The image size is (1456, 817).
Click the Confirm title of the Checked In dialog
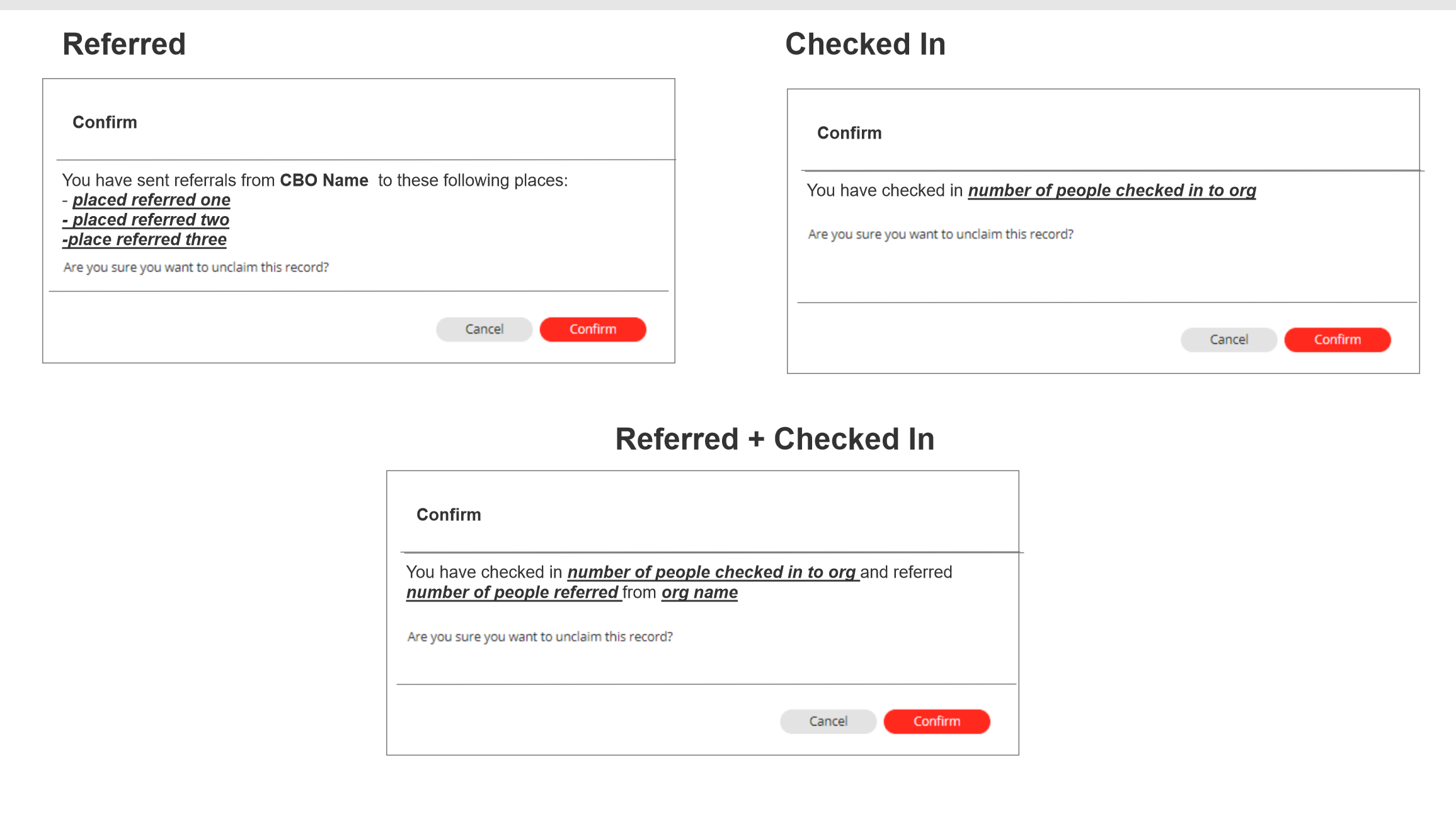[x=849, y=133]
